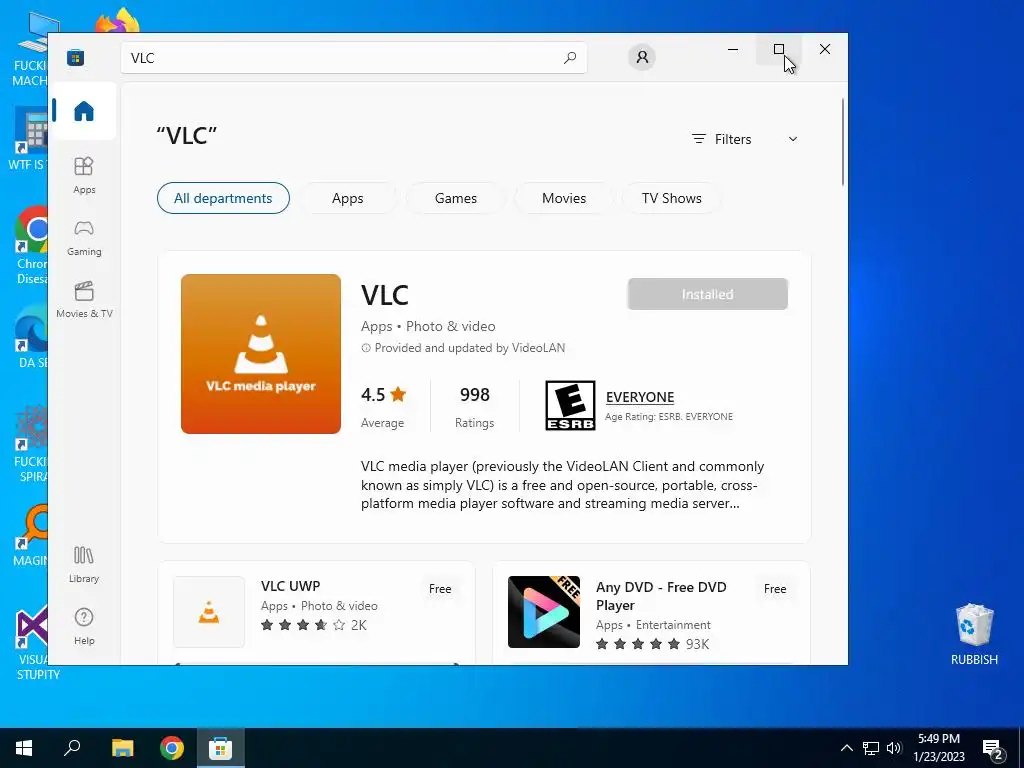Open the user account profile icon
This screenshot has height=768, width=1024.
pos(642,57)
